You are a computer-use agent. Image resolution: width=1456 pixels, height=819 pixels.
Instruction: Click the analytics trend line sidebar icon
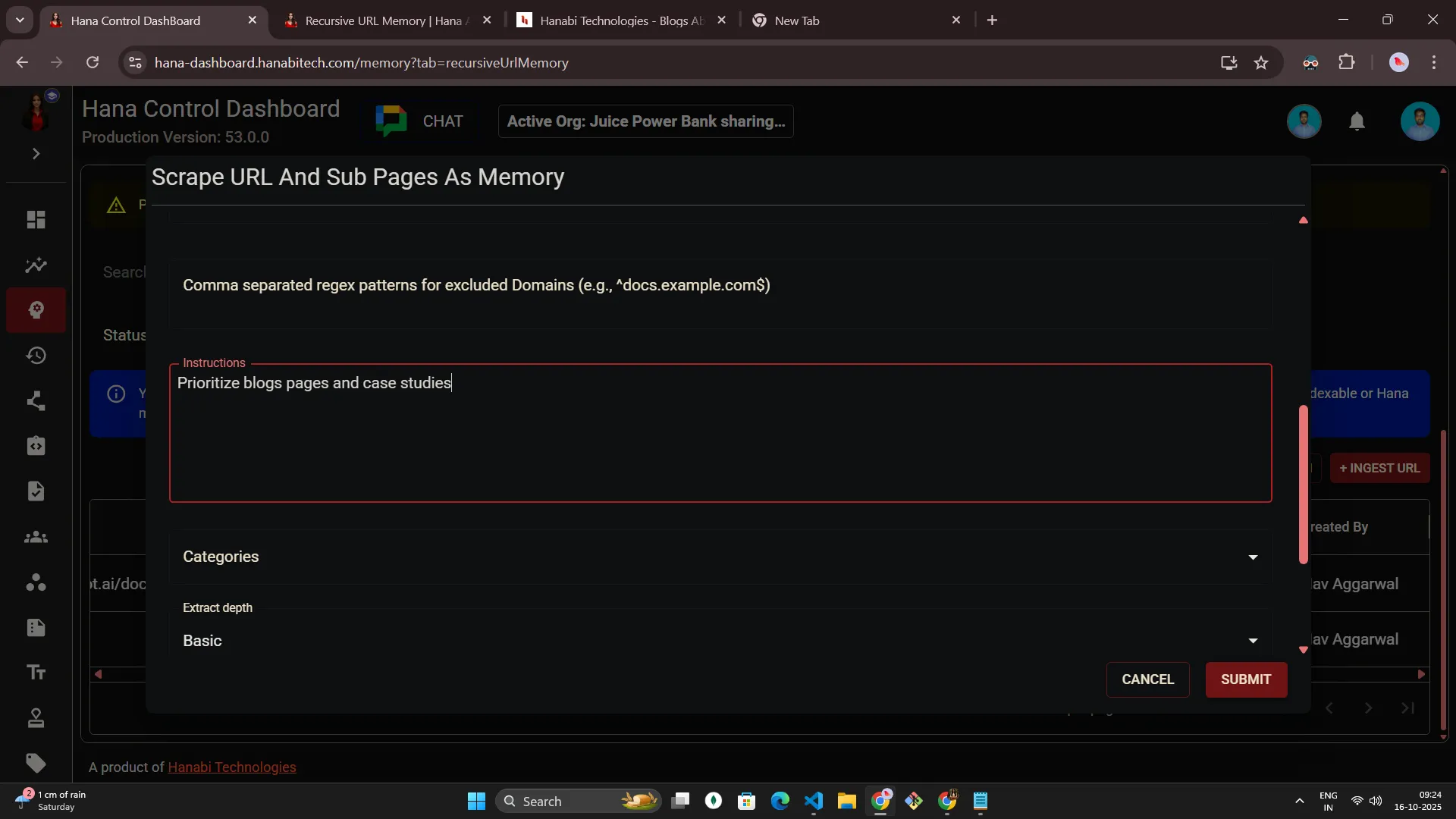[36, 265]
